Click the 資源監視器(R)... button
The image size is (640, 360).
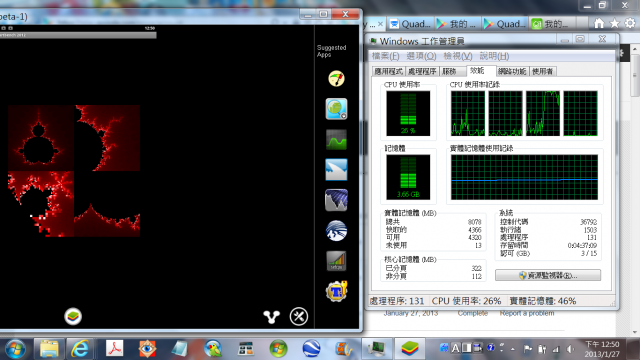click(x=548, y=275)
